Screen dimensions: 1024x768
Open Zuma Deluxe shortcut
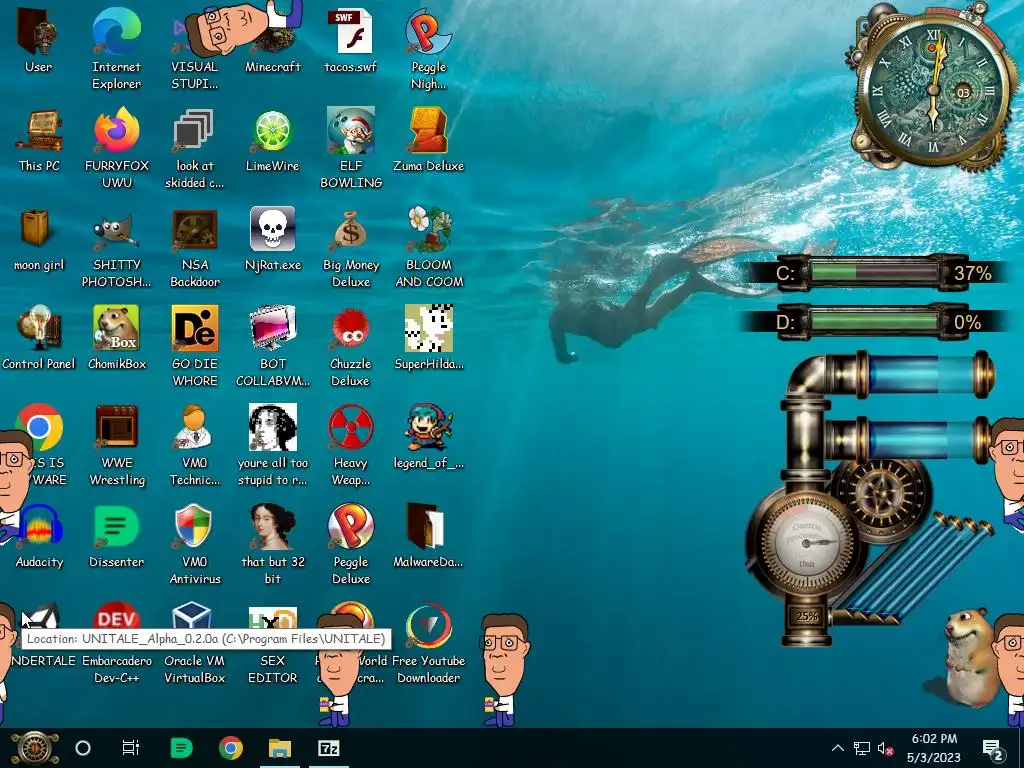tap(428, 131)
